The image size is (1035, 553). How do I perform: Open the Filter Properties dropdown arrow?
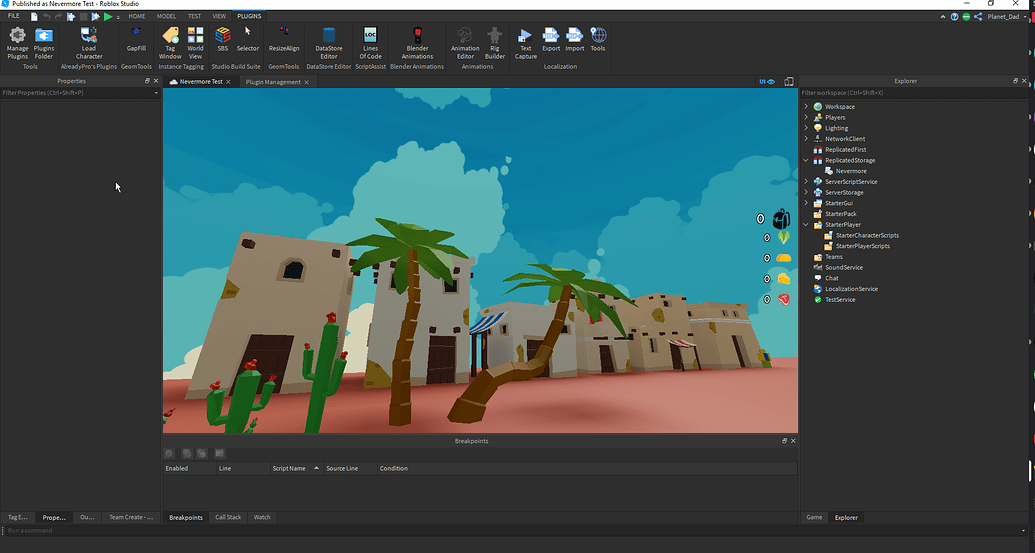156,93
